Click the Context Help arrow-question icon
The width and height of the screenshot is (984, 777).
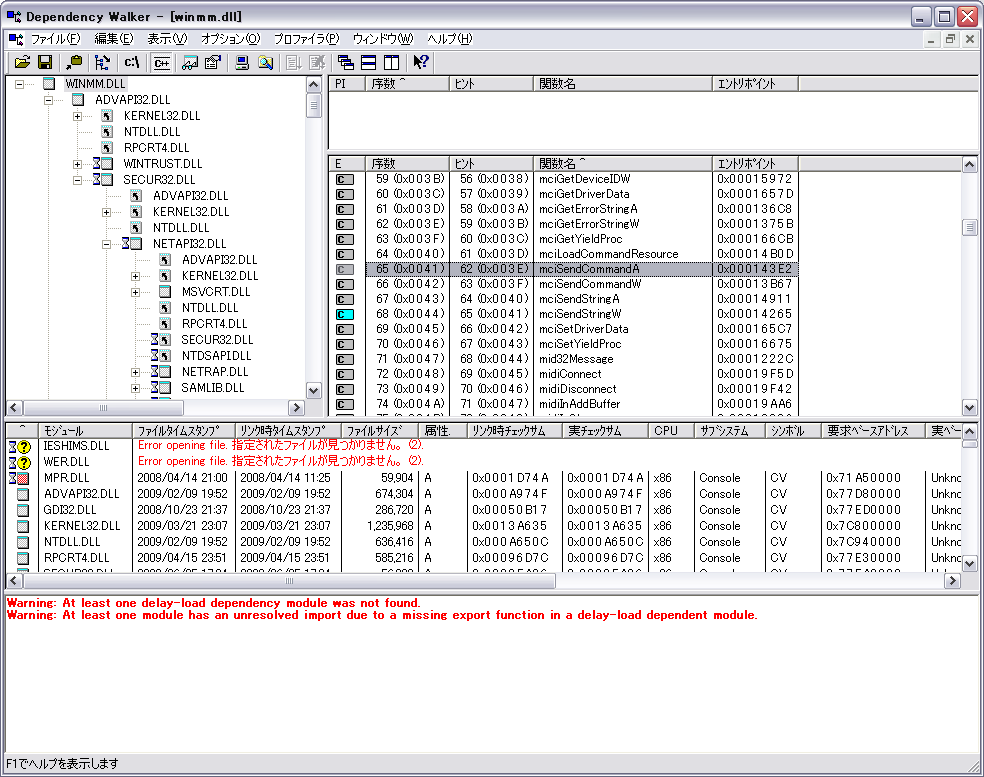pos(420,62)
